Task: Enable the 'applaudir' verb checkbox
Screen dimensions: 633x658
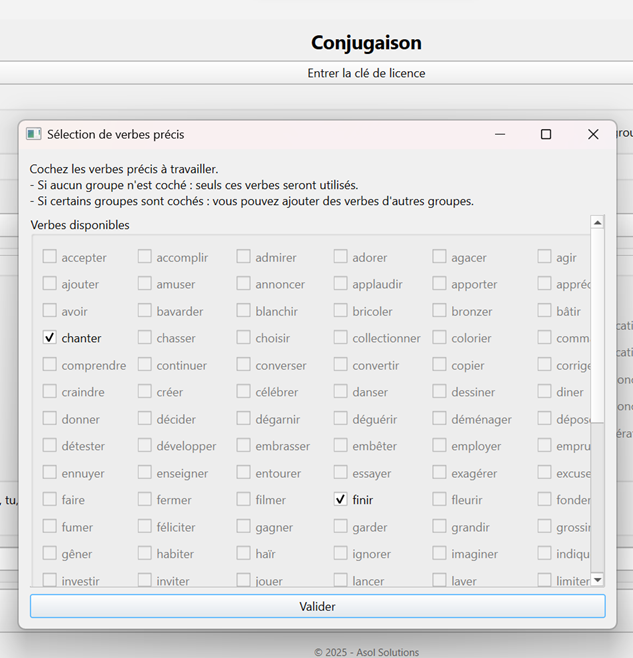Action: tap(341, 284)
